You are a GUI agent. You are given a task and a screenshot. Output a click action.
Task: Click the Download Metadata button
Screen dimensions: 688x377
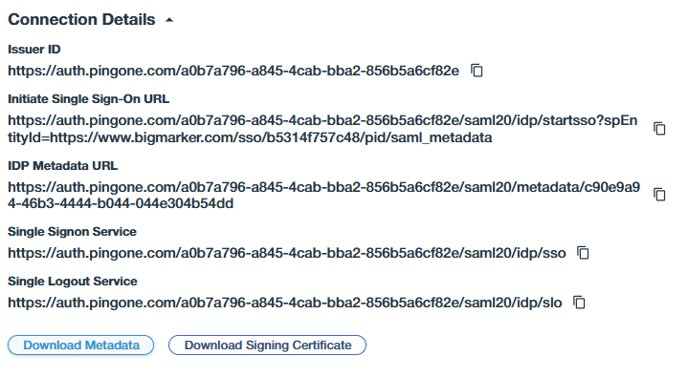(x=81, y=345)
